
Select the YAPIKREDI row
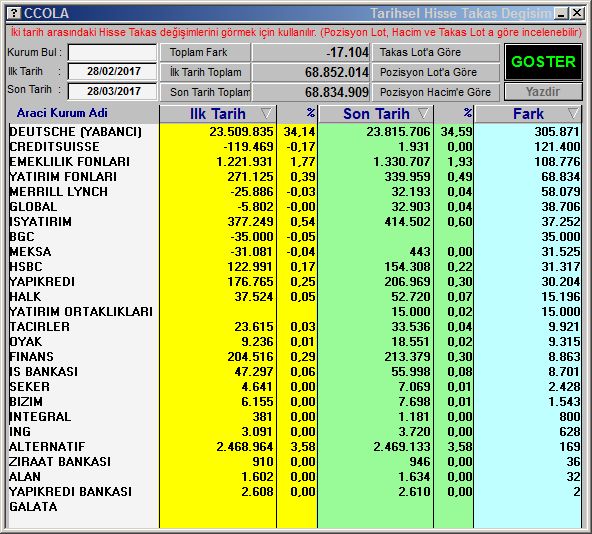pyautogui.click(x=294, y=282)
